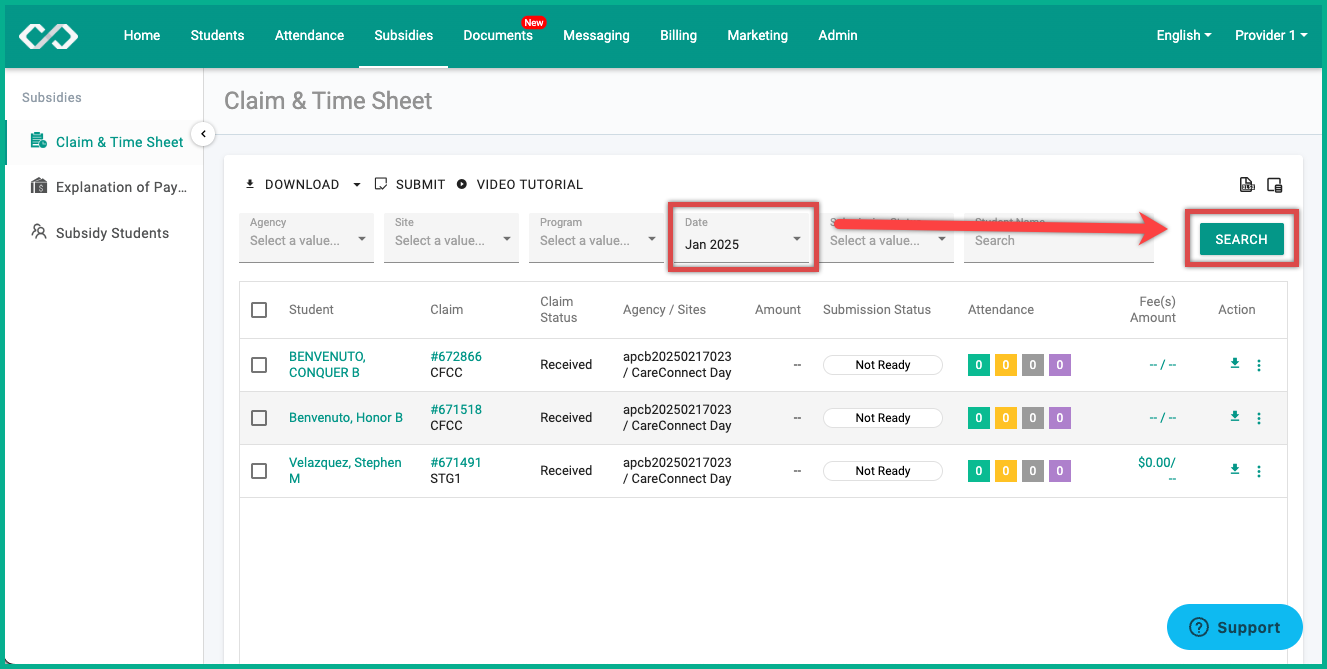Click the CareConnect logo icon
1327x669 pixels.
tap(48, 36)
